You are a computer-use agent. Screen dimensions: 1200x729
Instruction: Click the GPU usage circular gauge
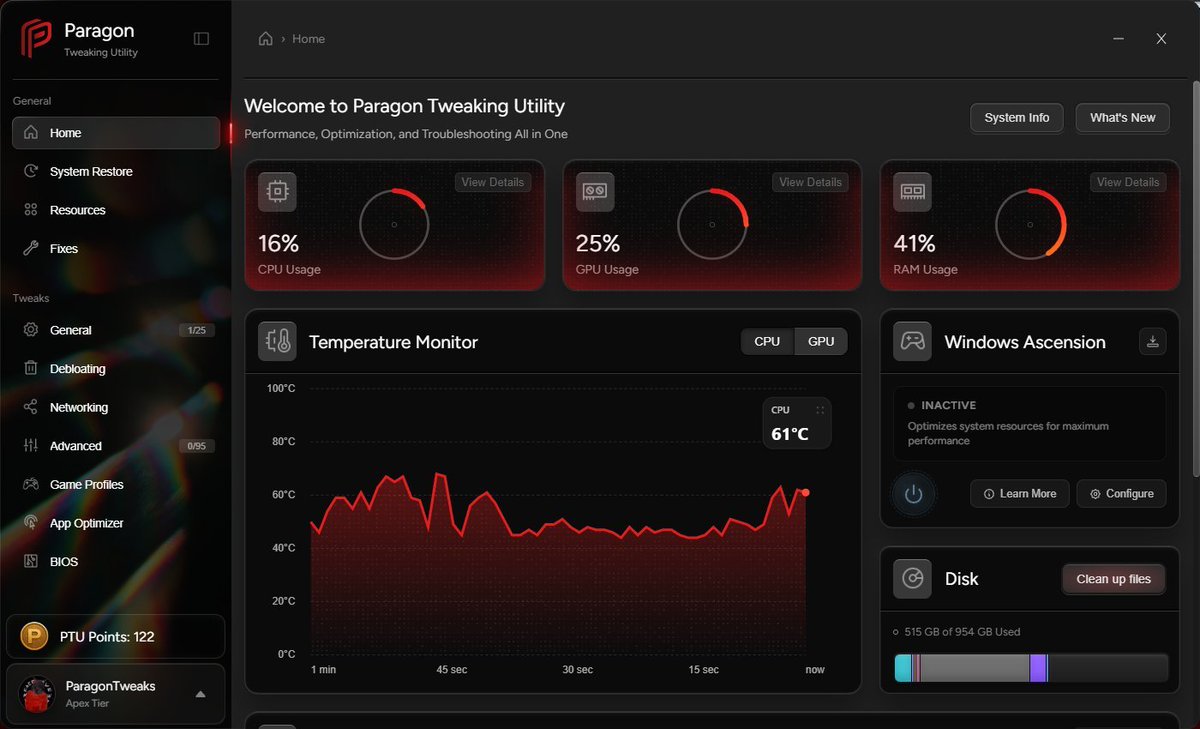[712, 224]
